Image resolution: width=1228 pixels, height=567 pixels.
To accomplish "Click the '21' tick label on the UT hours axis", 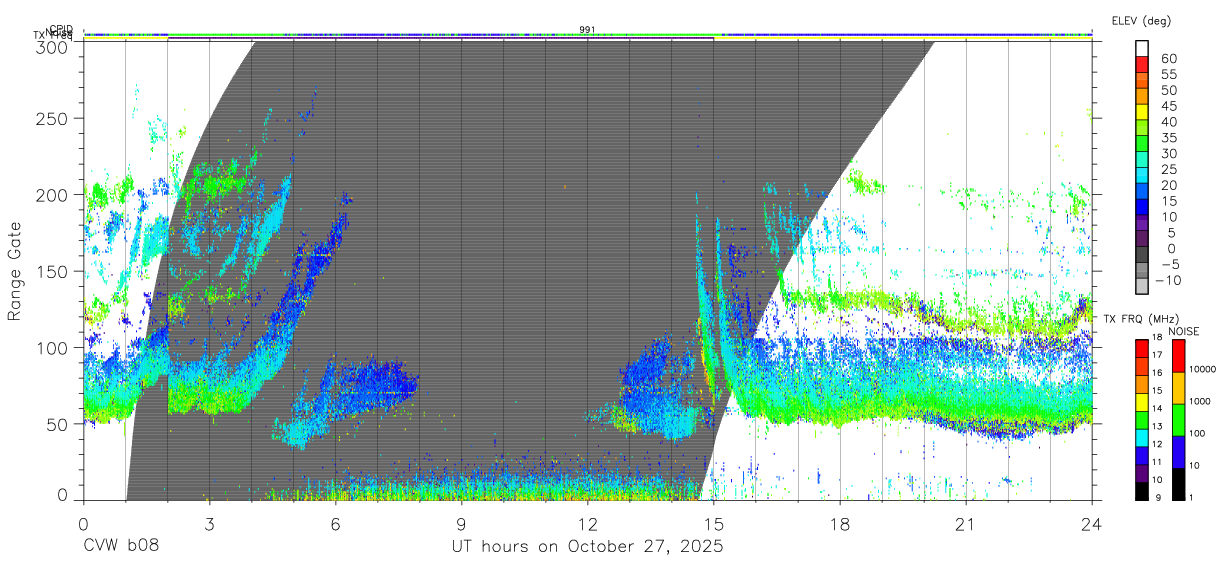I will pos(966,524).
